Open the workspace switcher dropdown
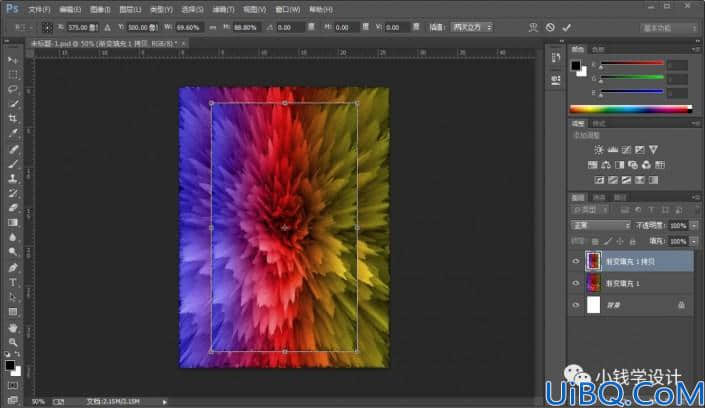 669,28
